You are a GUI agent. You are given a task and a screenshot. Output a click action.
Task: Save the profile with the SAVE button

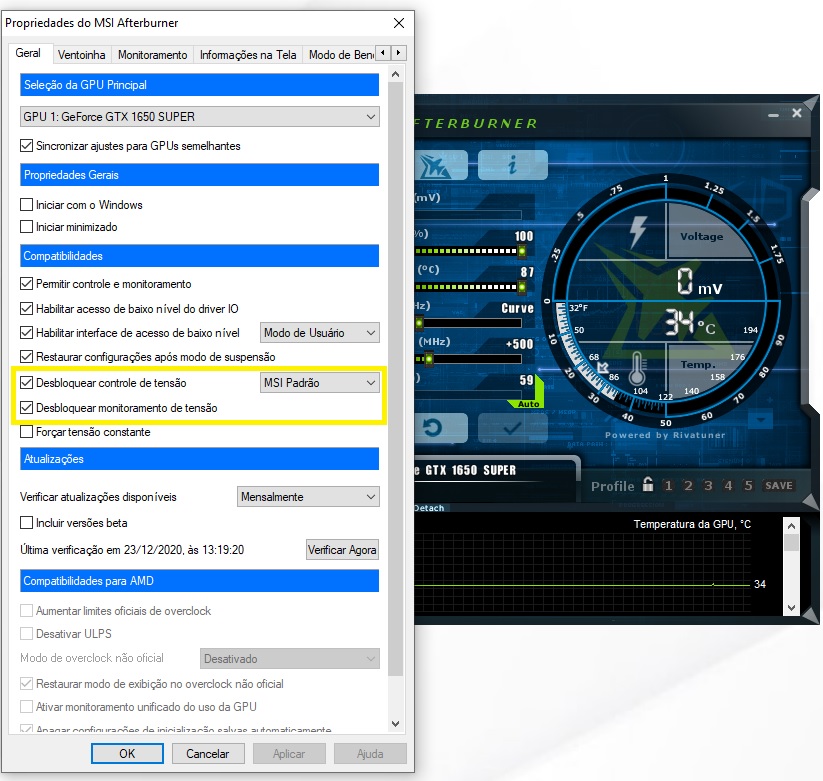pyautogui.click(x=778, y=486)
